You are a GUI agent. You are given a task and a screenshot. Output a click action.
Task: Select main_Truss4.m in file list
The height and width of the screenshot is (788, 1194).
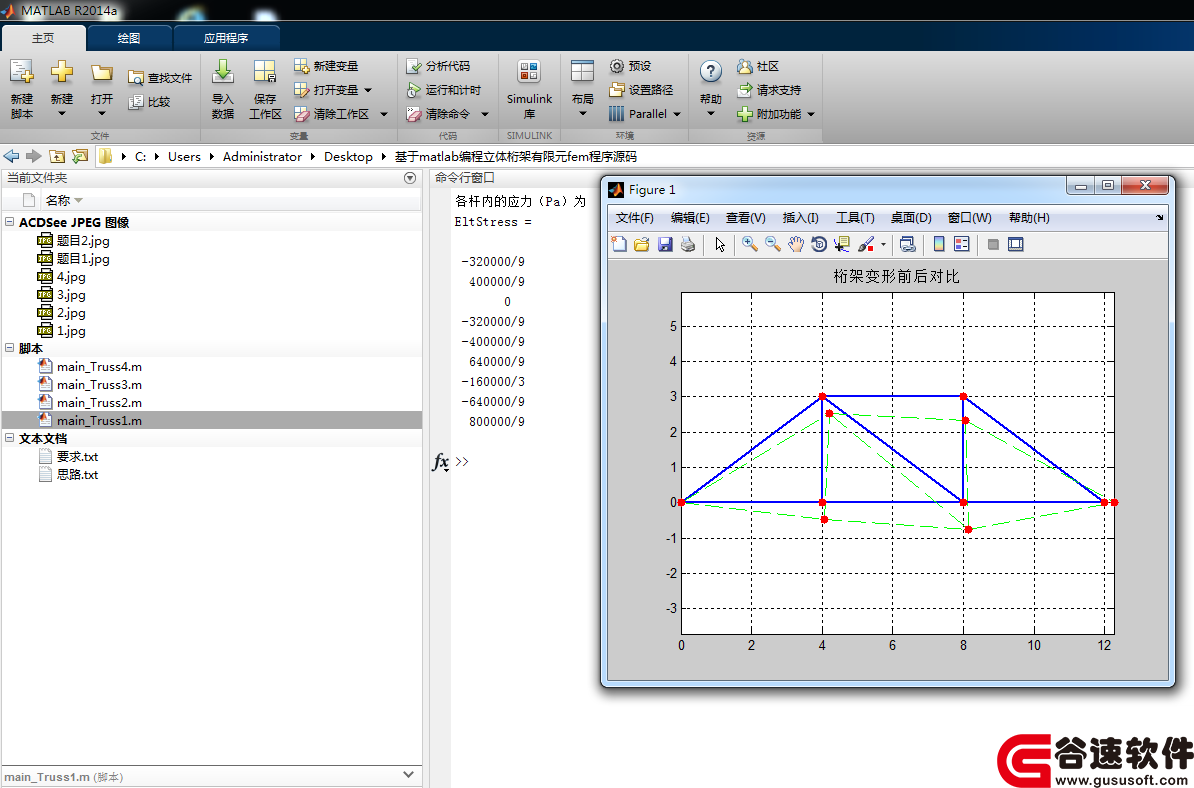click(99, 366)
